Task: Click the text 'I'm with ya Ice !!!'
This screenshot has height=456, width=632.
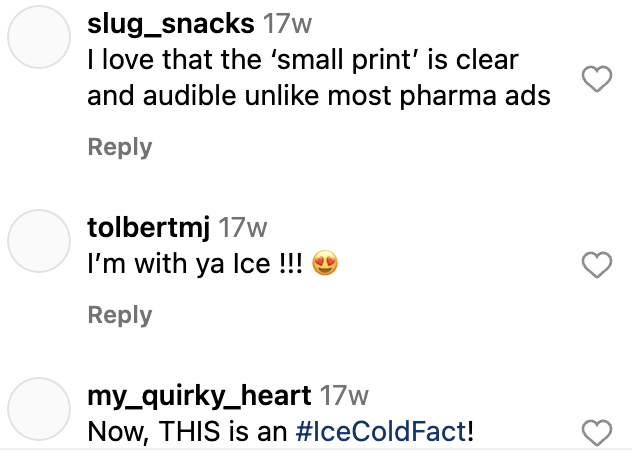Action: [x=195, y=264]
